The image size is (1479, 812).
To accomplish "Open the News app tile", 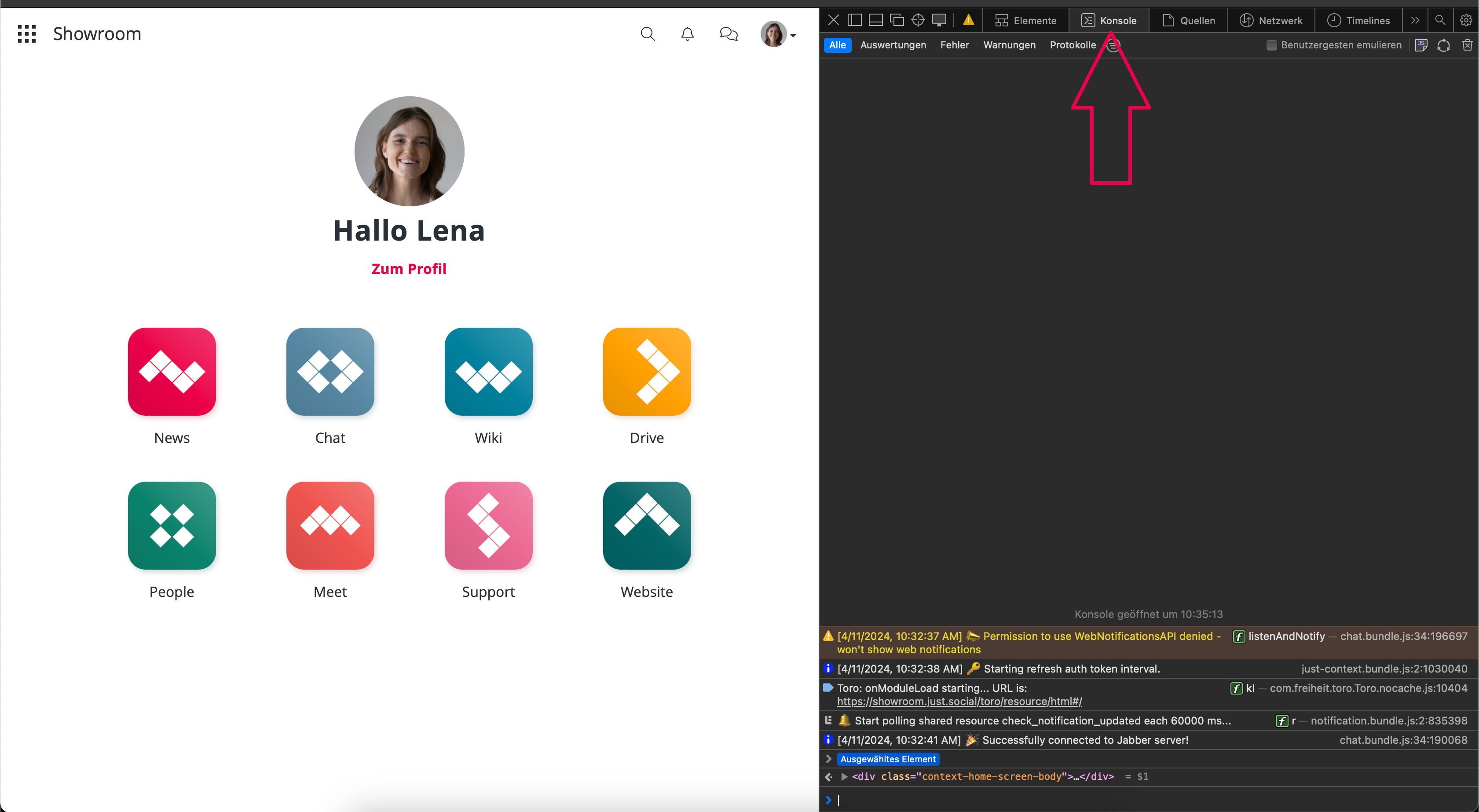I will (172, 372).
